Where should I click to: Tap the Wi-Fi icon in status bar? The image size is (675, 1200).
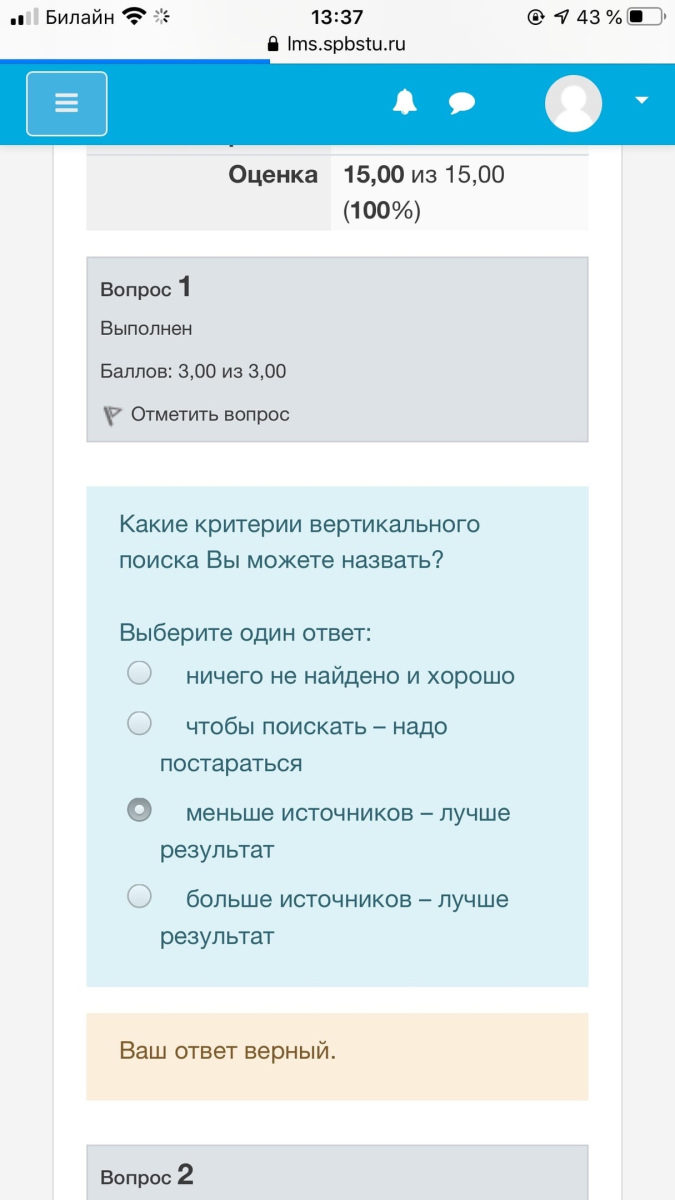tap(134, 17)
